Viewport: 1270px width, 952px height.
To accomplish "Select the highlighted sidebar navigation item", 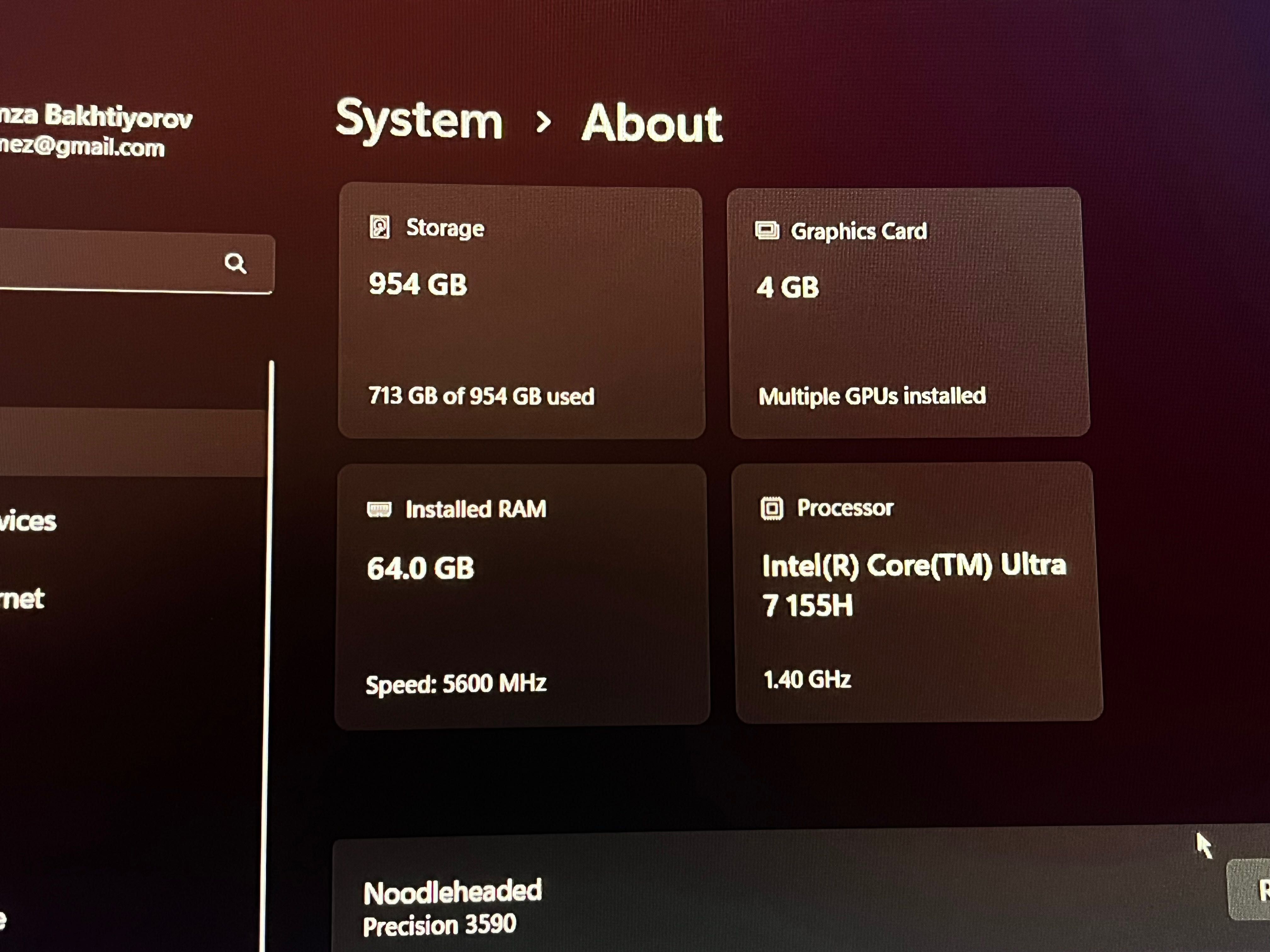I will (133, 442).
